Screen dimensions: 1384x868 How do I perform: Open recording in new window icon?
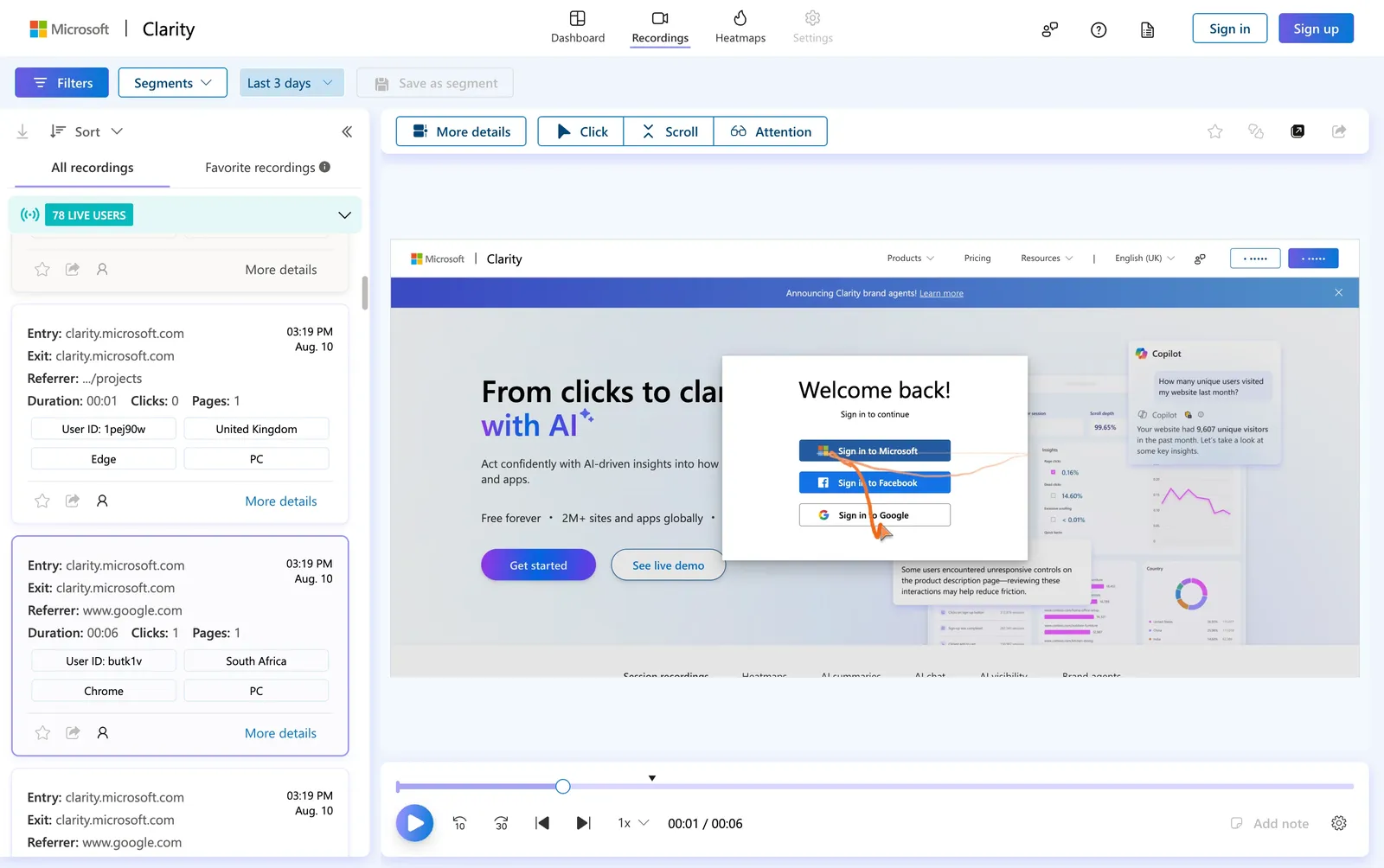pos(1297,131)
